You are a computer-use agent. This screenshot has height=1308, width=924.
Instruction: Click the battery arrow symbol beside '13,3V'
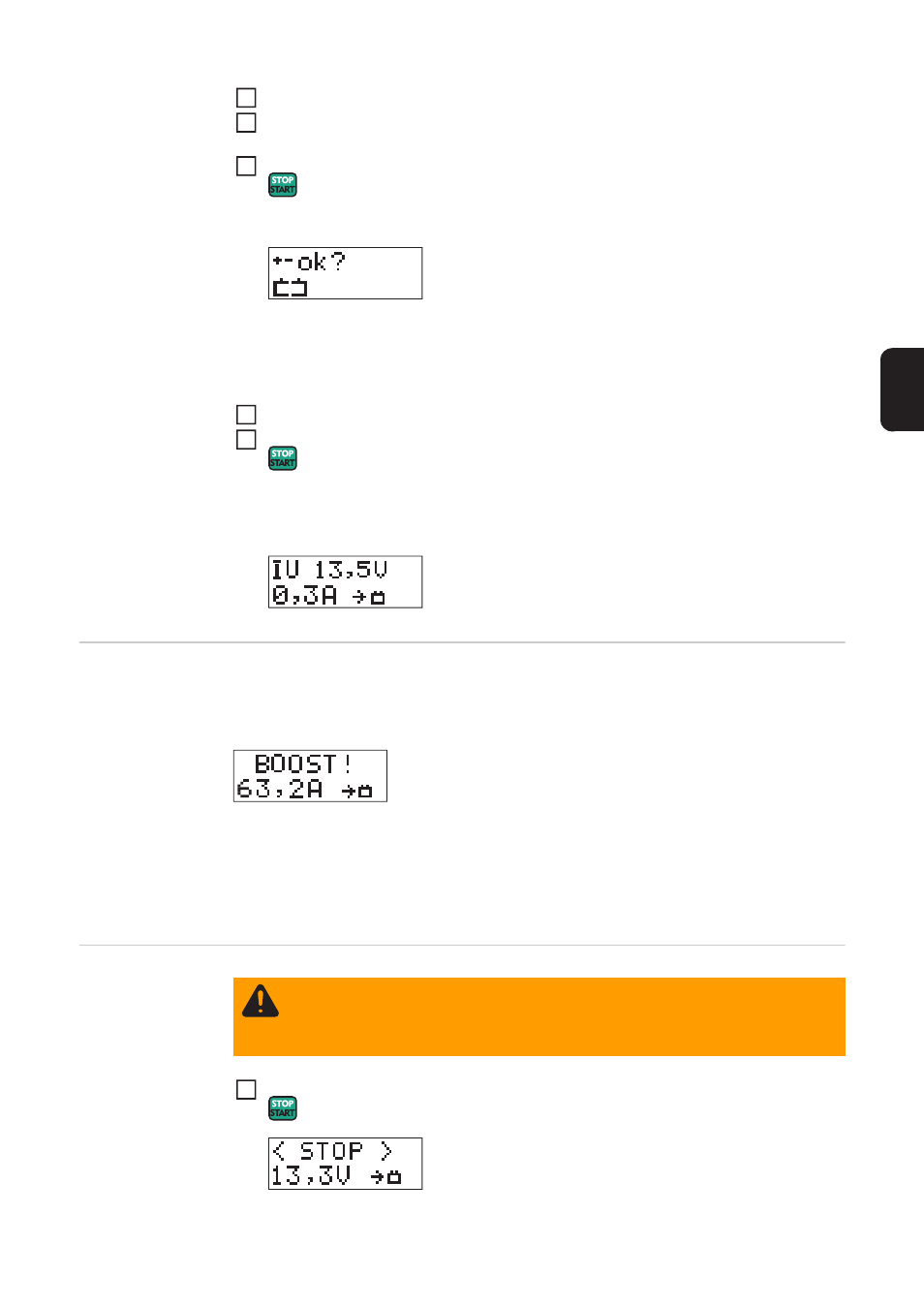(x=385, y=1177)
